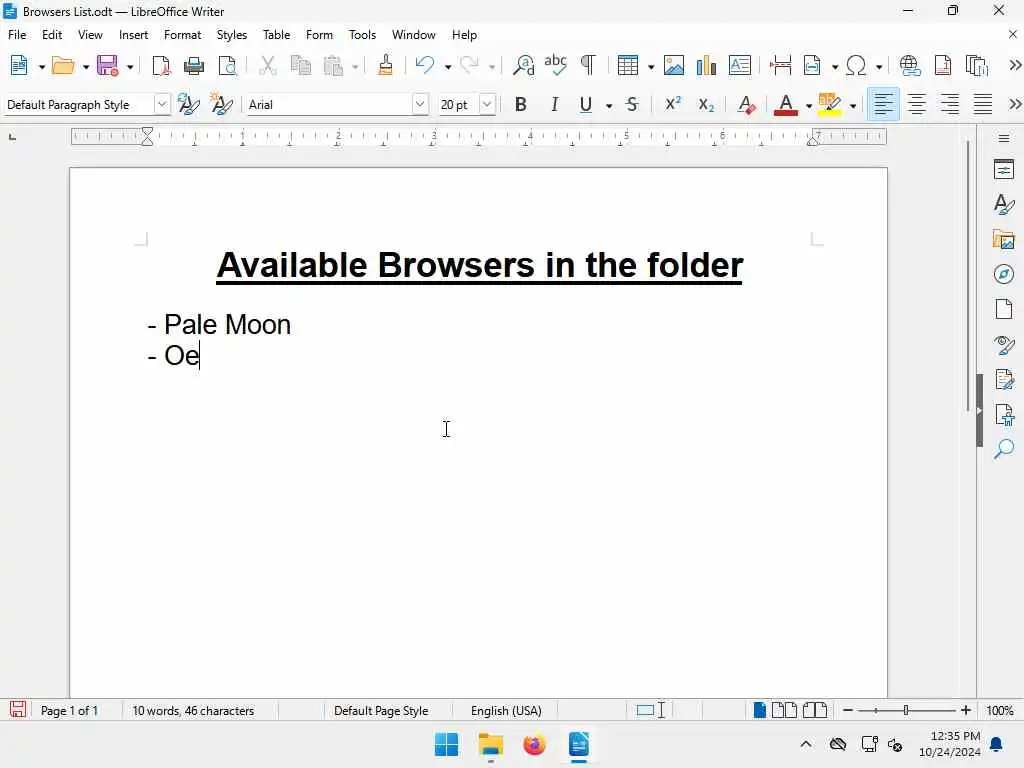Viewport: 1024px width, 768px height.
Task: Justify the paragraph
Action: tap(983, 104)
